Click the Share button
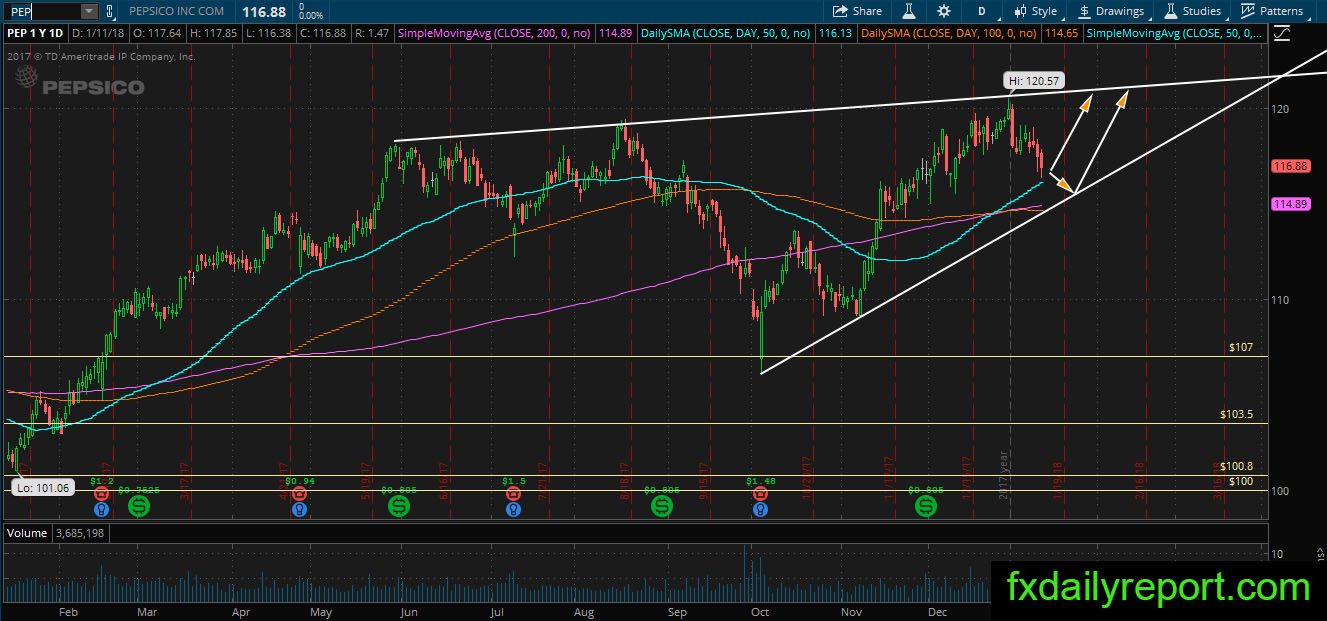This screenshot has width=1327, height=621. 859,11
